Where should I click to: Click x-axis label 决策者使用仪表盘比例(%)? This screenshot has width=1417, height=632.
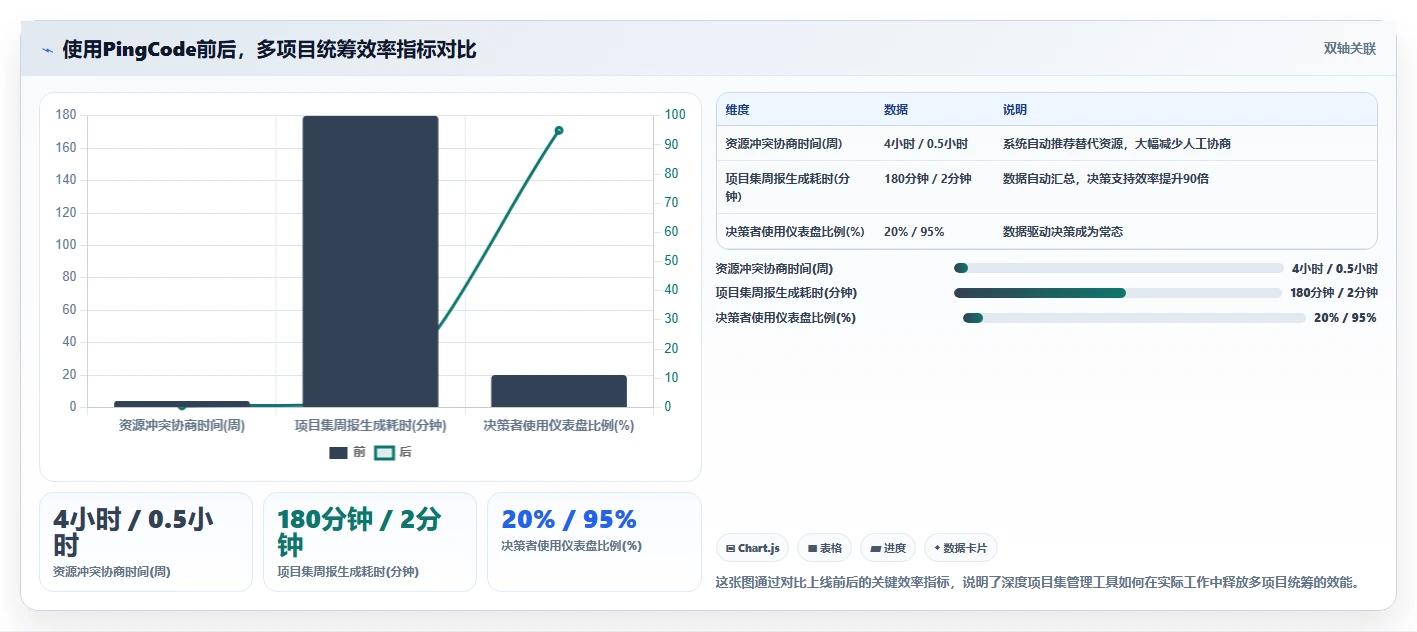click(x=559, y=425)
